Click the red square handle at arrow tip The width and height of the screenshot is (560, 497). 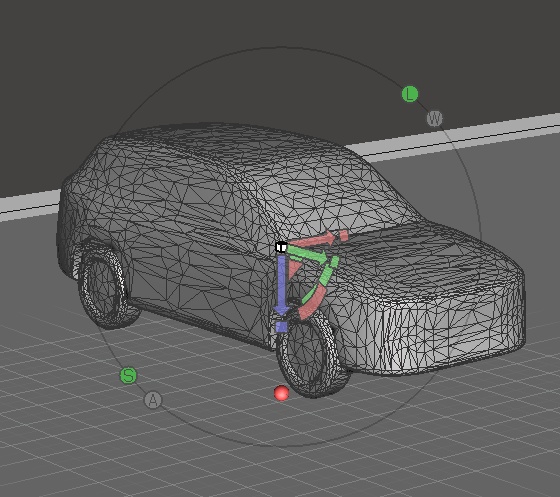click(x=343, y=235)
